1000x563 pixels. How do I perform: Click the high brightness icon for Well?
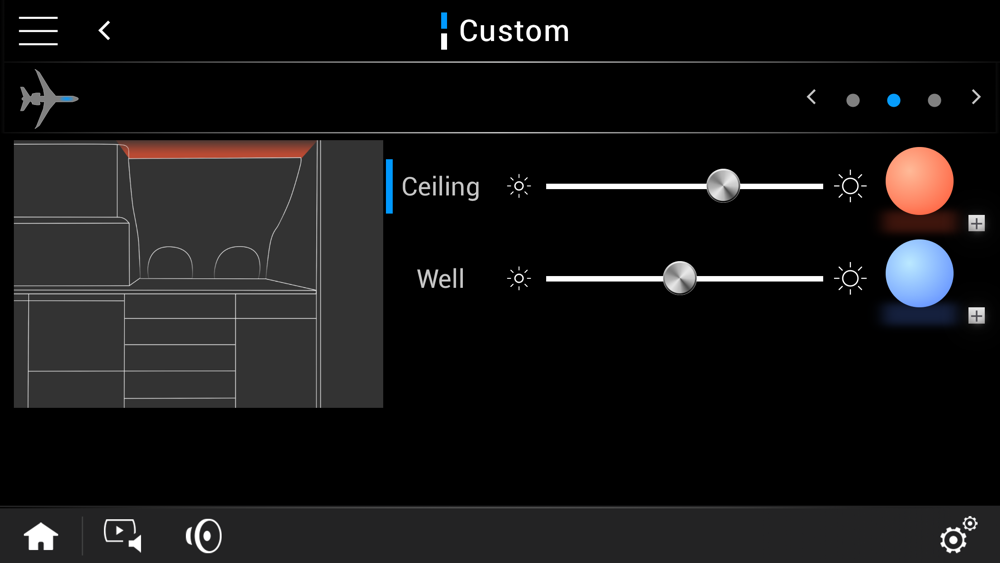click(x=850, y=279)
